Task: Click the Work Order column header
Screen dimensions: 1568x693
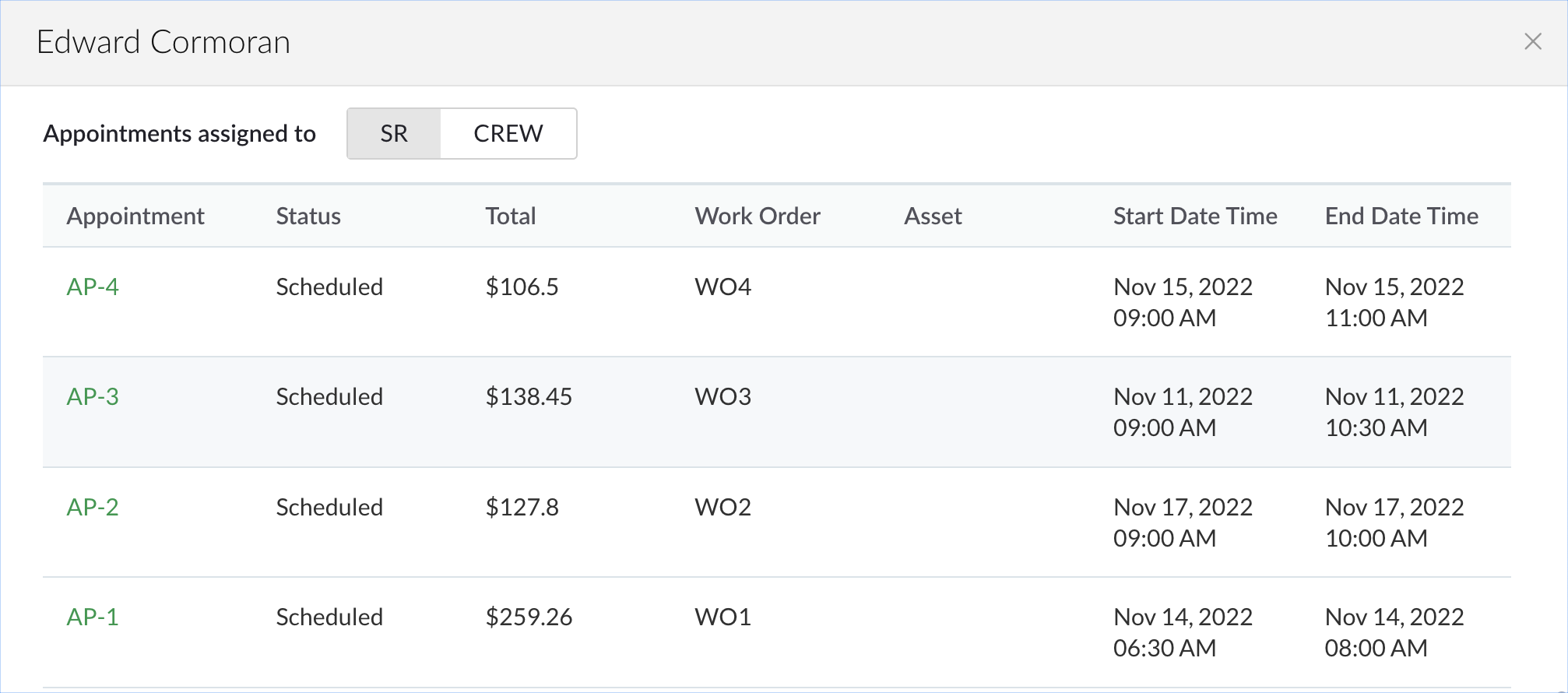Action: coord(758,216)
